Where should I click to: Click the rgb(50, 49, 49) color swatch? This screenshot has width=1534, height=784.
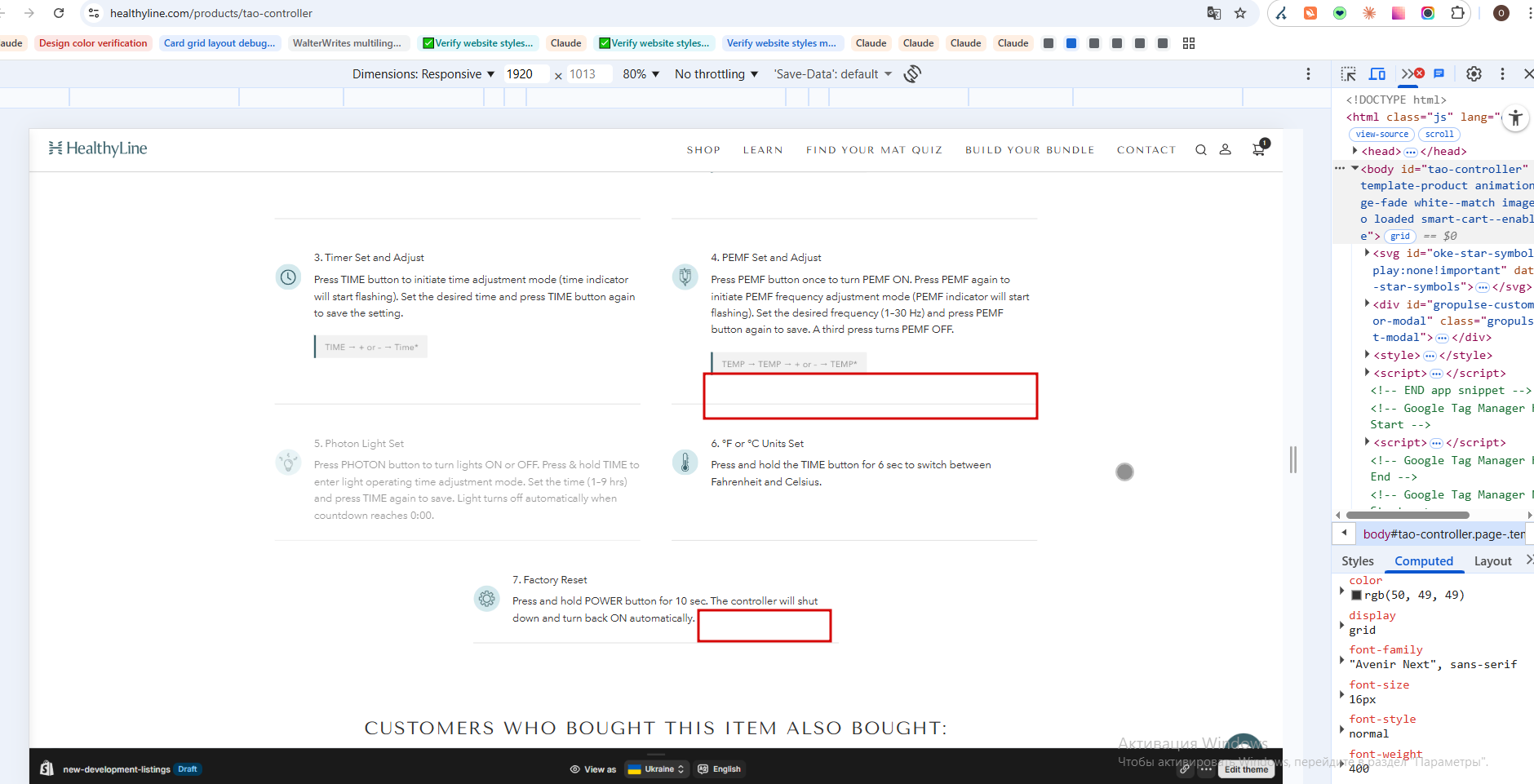(x=1356, y=596)
